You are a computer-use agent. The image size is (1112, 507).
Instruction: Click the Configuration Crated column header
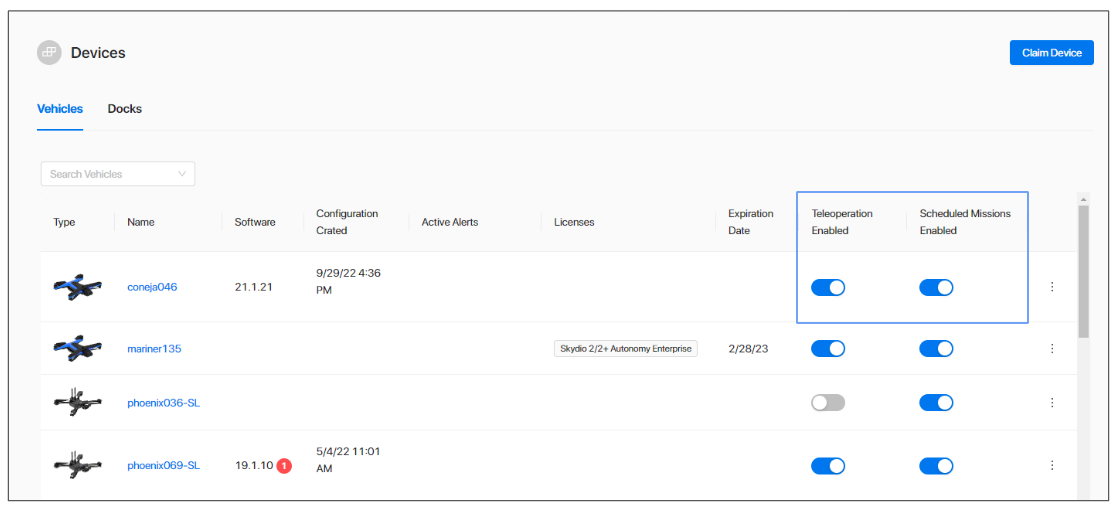347,222
